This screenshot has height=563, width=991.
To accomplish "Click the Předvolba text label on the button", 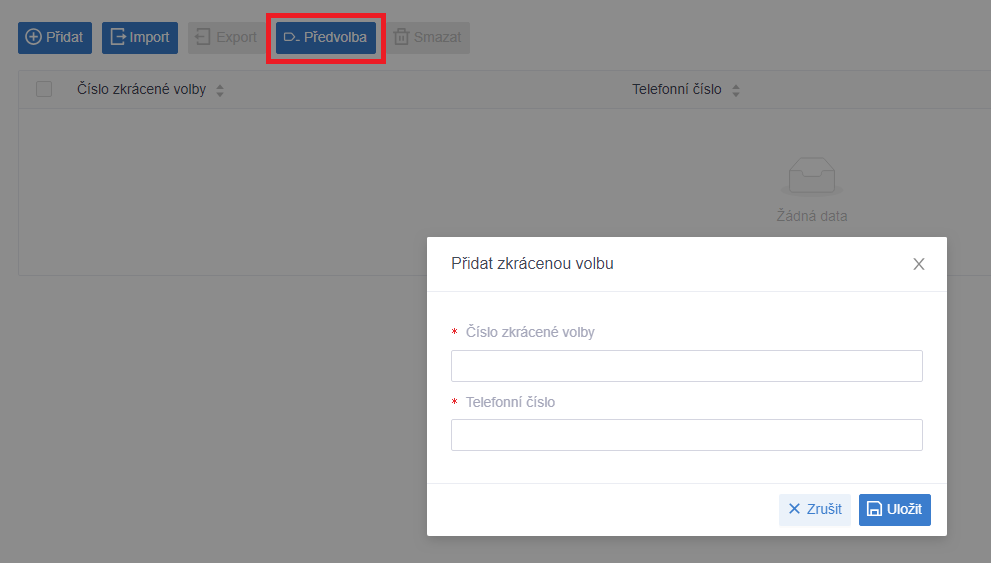I will (x=335, y=37).
